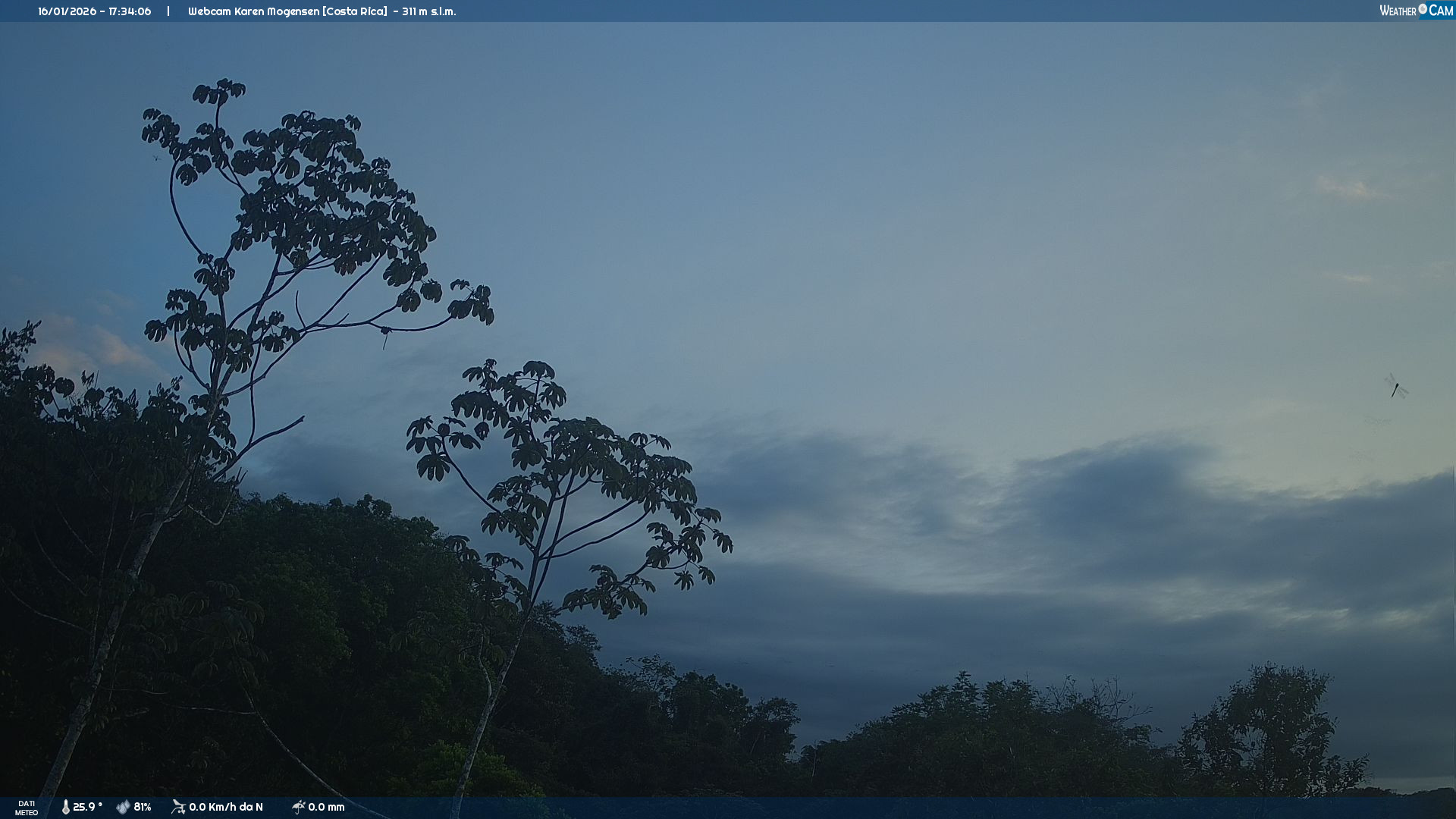This screenshot has height=819, width=1456.
Task: Click the wind anemometer icon
Action: point(178,807)
